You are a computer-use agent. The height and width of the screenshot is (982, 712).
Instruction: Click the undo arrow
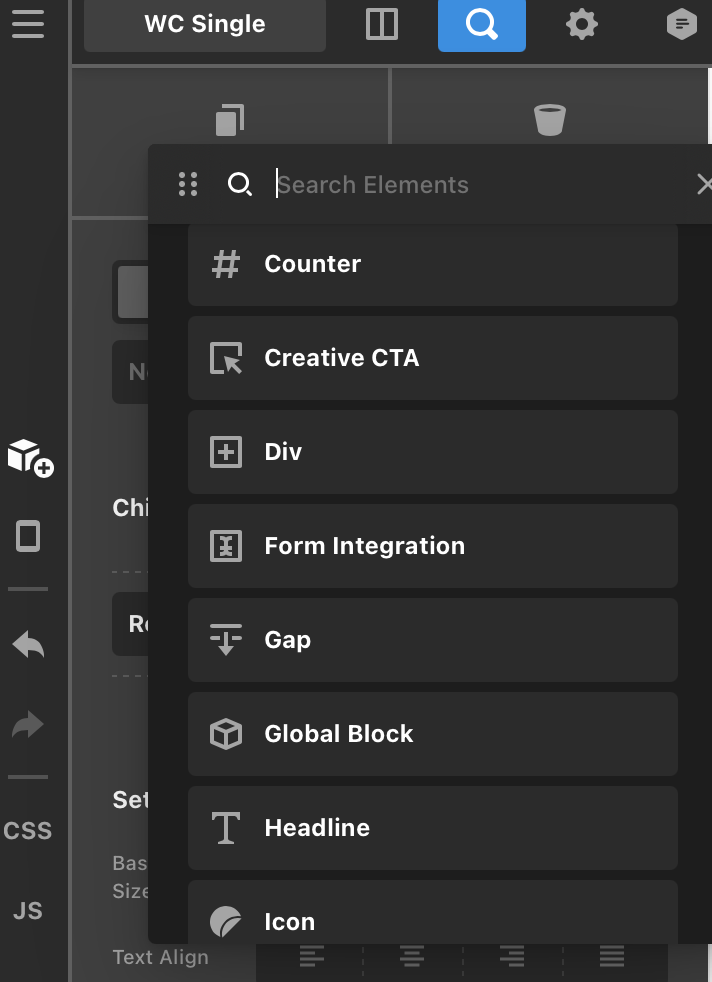pyautogui.click(x=28, y=645)
